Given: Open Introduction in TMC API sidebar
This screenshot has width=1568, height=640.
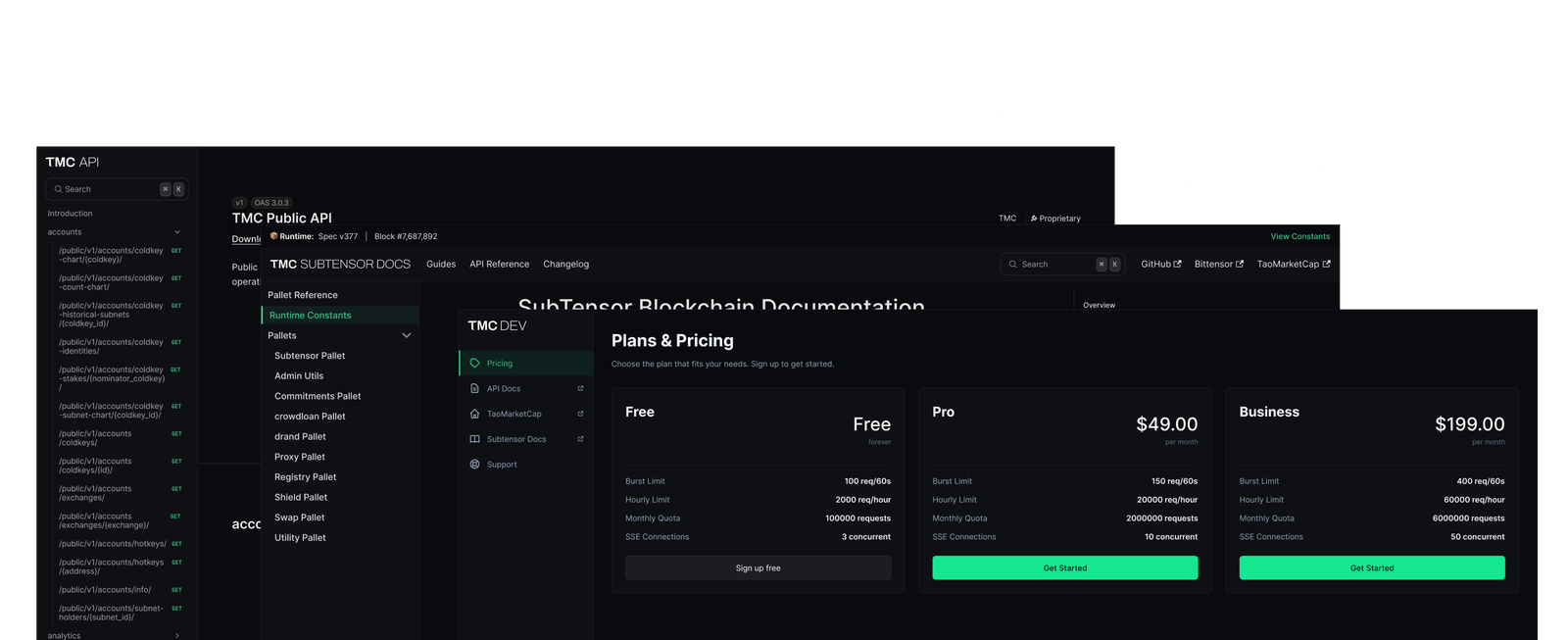Looking at the screenshot, I should click(x=71, y=214).
